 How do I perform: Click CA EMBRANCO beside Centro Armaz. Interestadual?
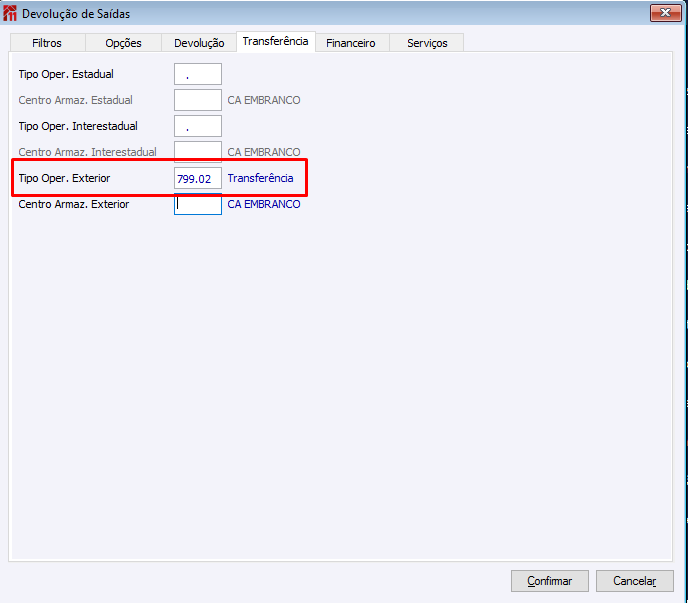click(264, 152)
